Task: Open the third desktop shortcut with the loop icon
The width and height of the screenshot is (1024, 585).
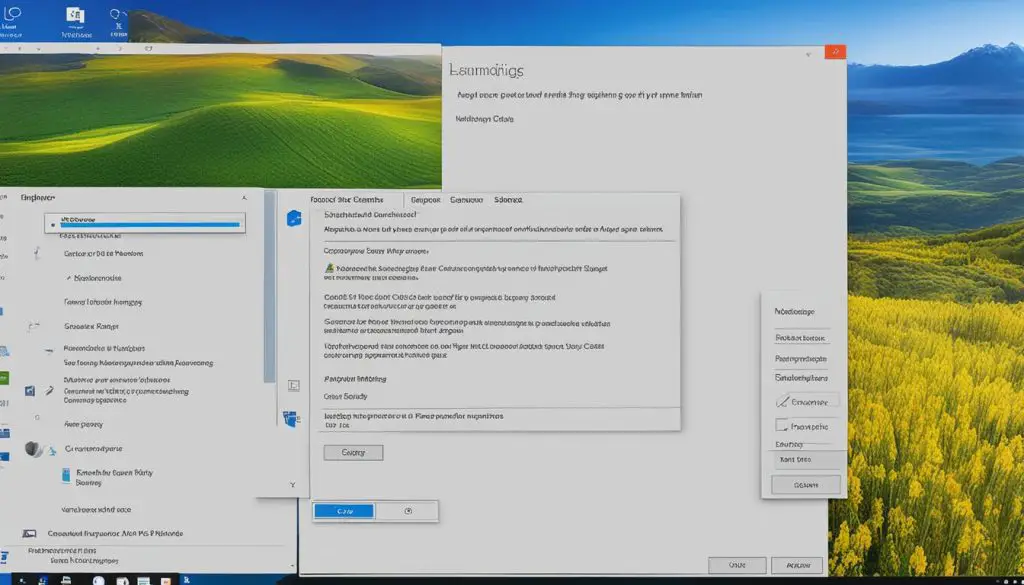Action: 118,20
